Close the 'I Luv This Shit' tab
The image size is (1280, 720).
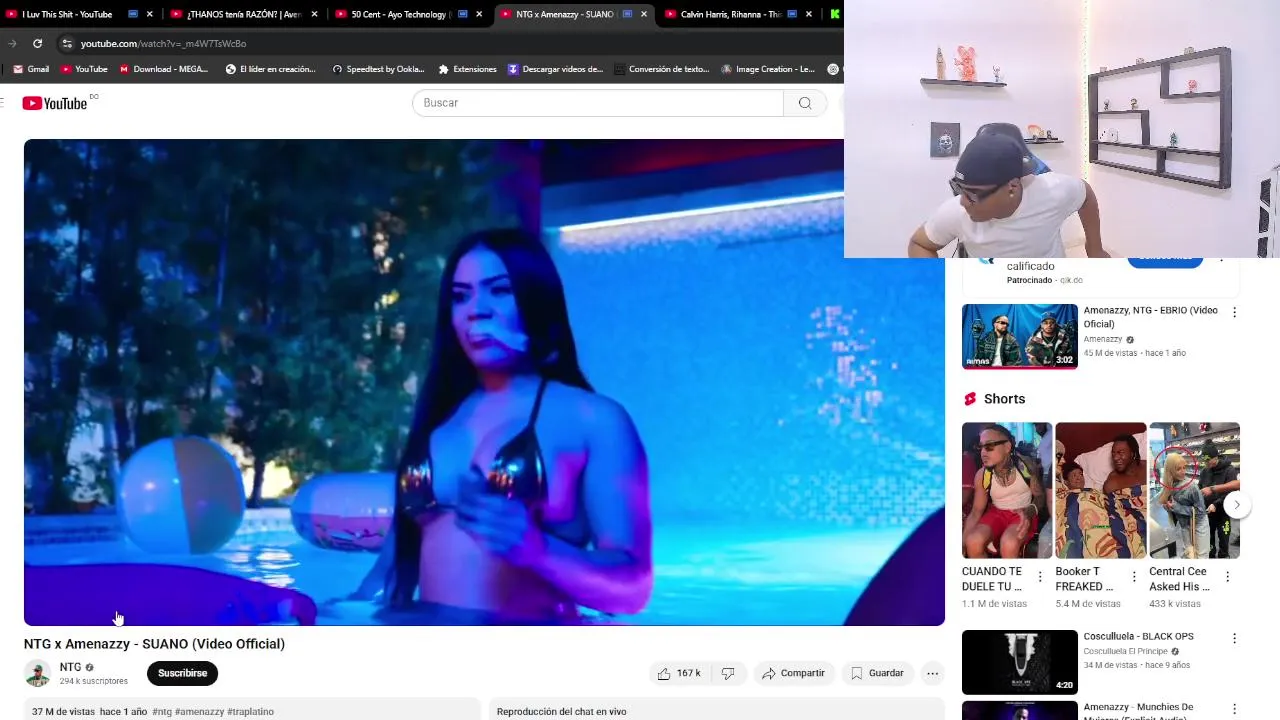(x=150, y=14)
